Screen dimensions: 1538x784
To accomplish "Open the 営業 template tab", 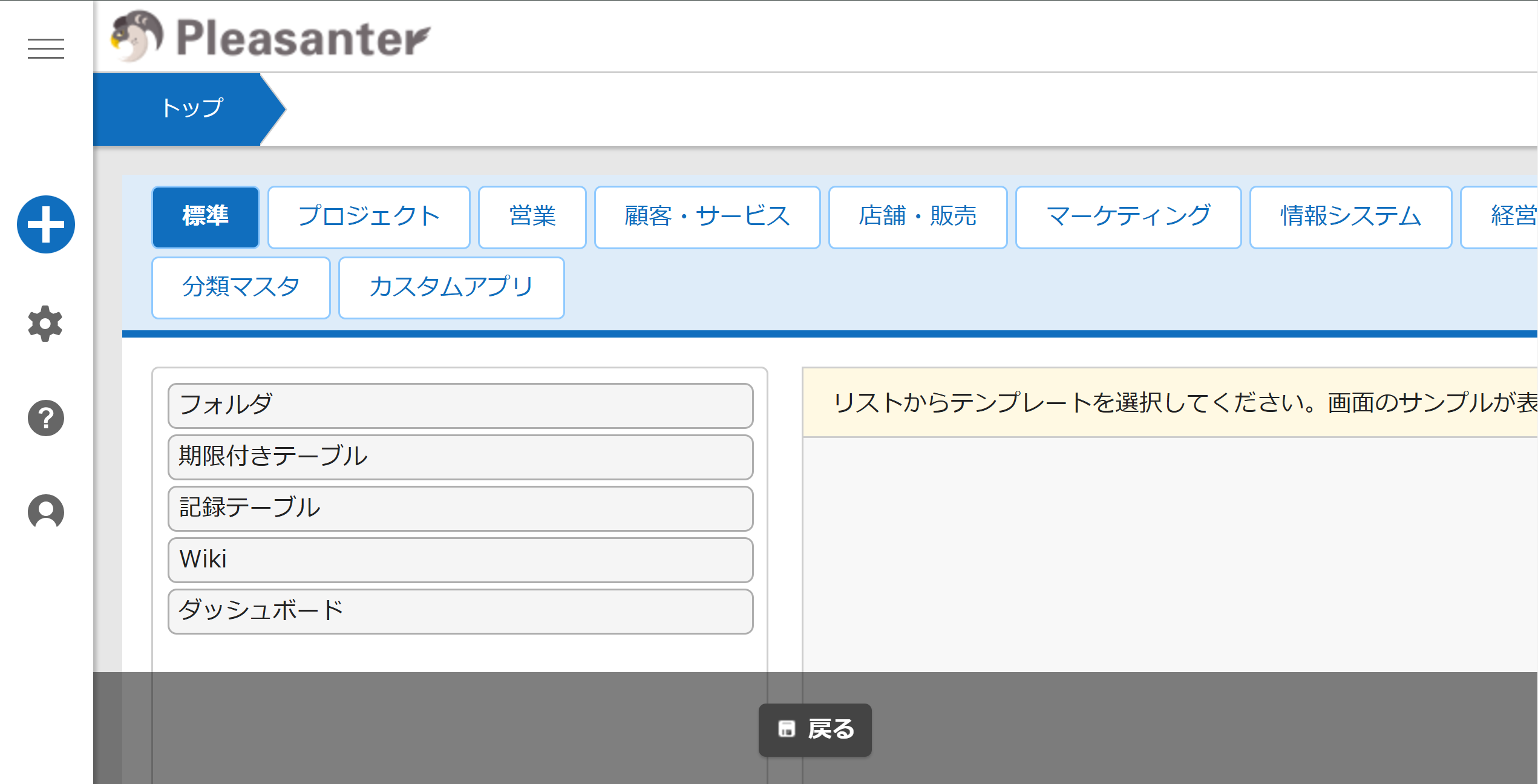I will (x=532, y=217).
